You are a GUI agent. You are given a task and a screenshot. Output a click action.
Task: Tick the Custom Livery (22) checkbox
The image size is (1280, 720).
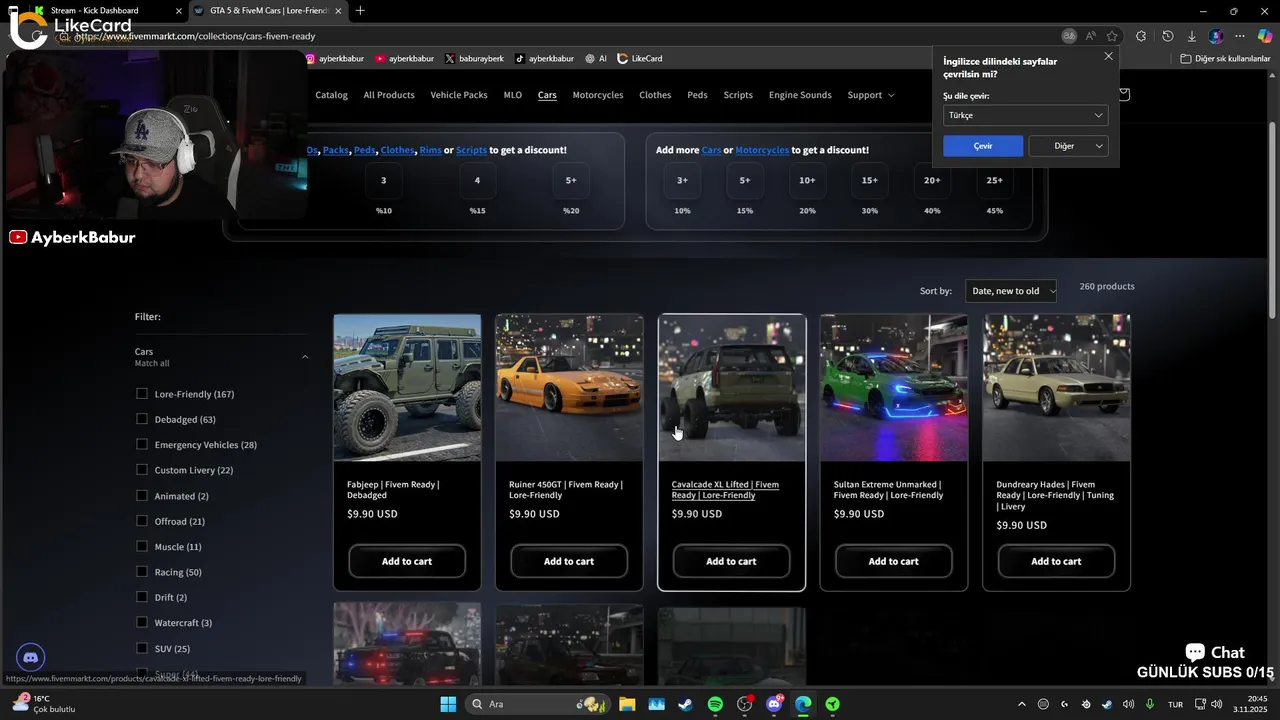pyautogui.click(x=142, y=470)
